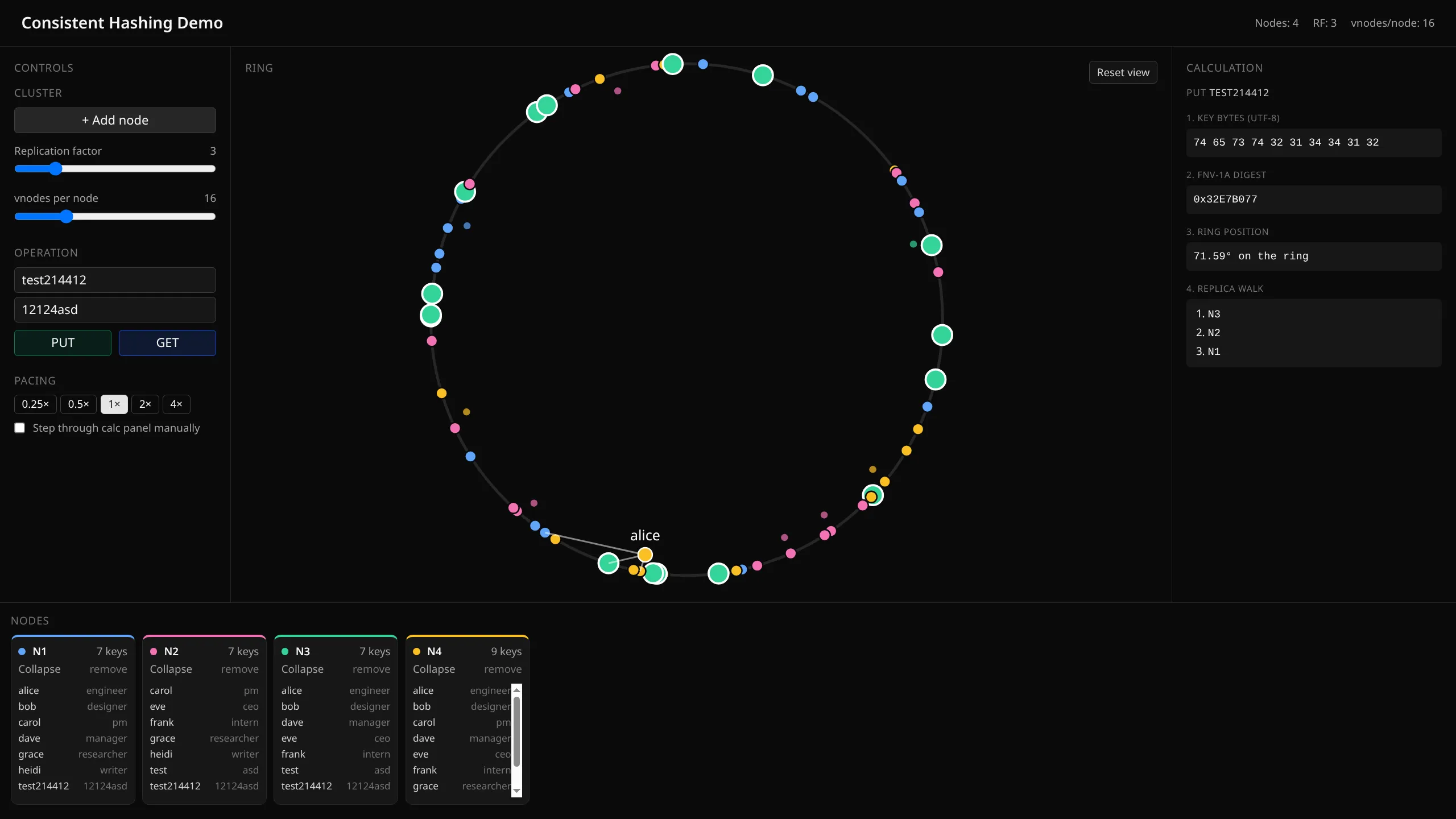Remove node N2

pos(239,669)
